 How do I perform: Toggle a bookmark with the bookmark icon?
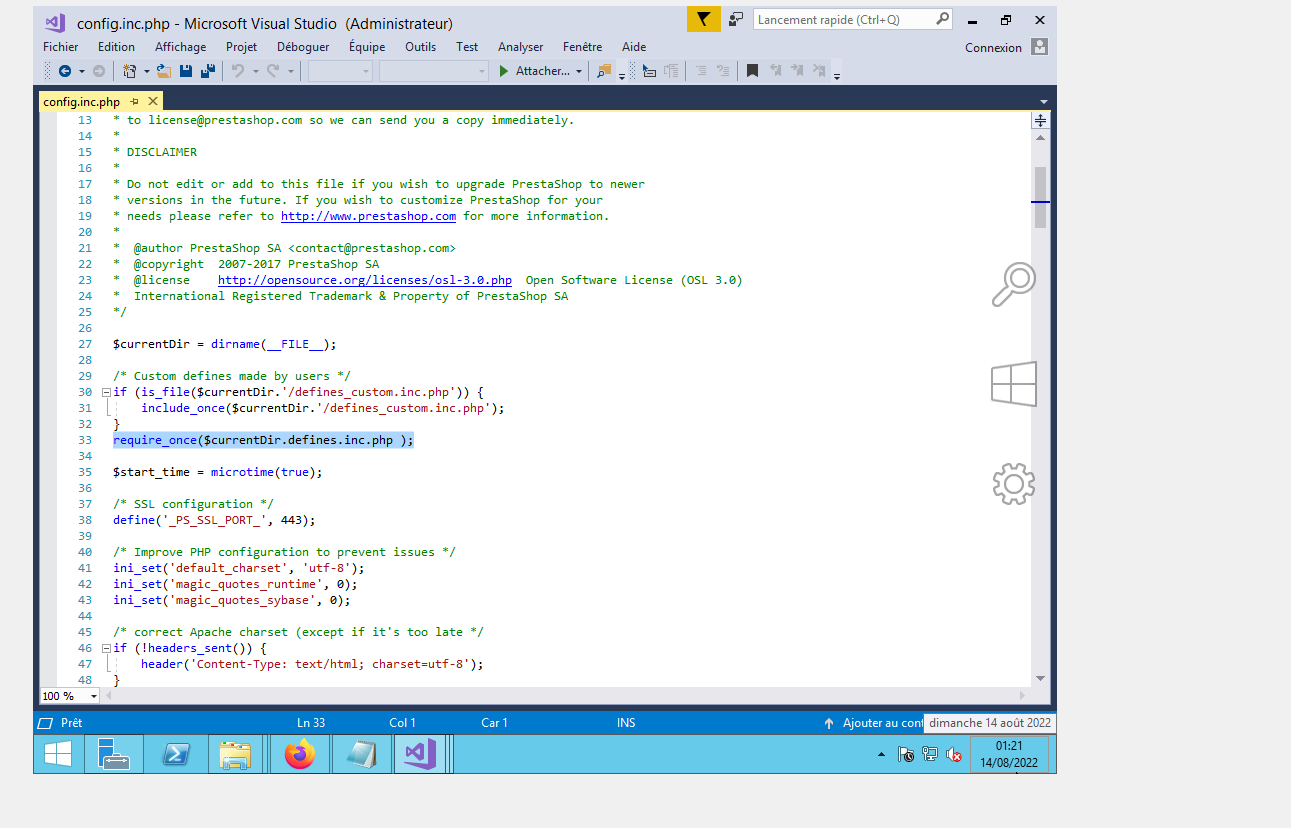[x=752, y=71]
